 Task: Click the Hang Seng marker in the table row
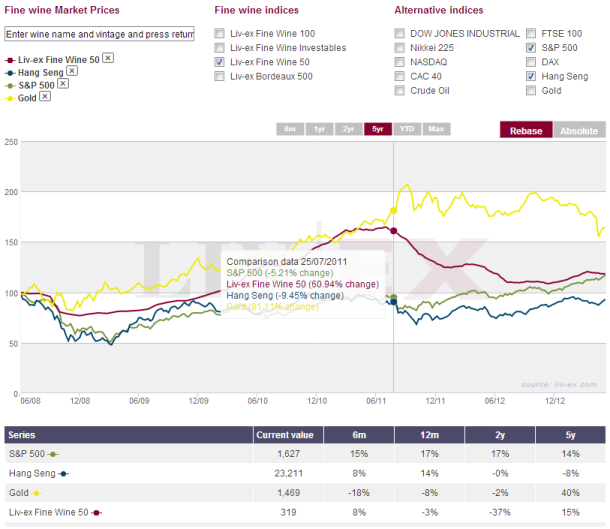click(x=63, y=474)
